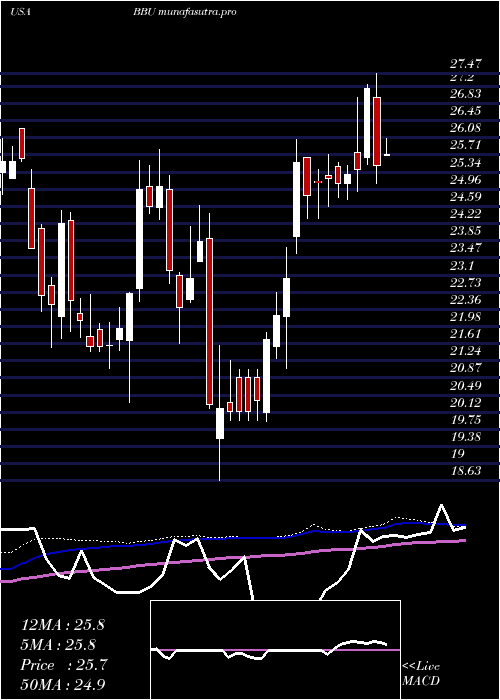Click the <<Live MACD label
The image size is (500, 700).
click(421, 674)
